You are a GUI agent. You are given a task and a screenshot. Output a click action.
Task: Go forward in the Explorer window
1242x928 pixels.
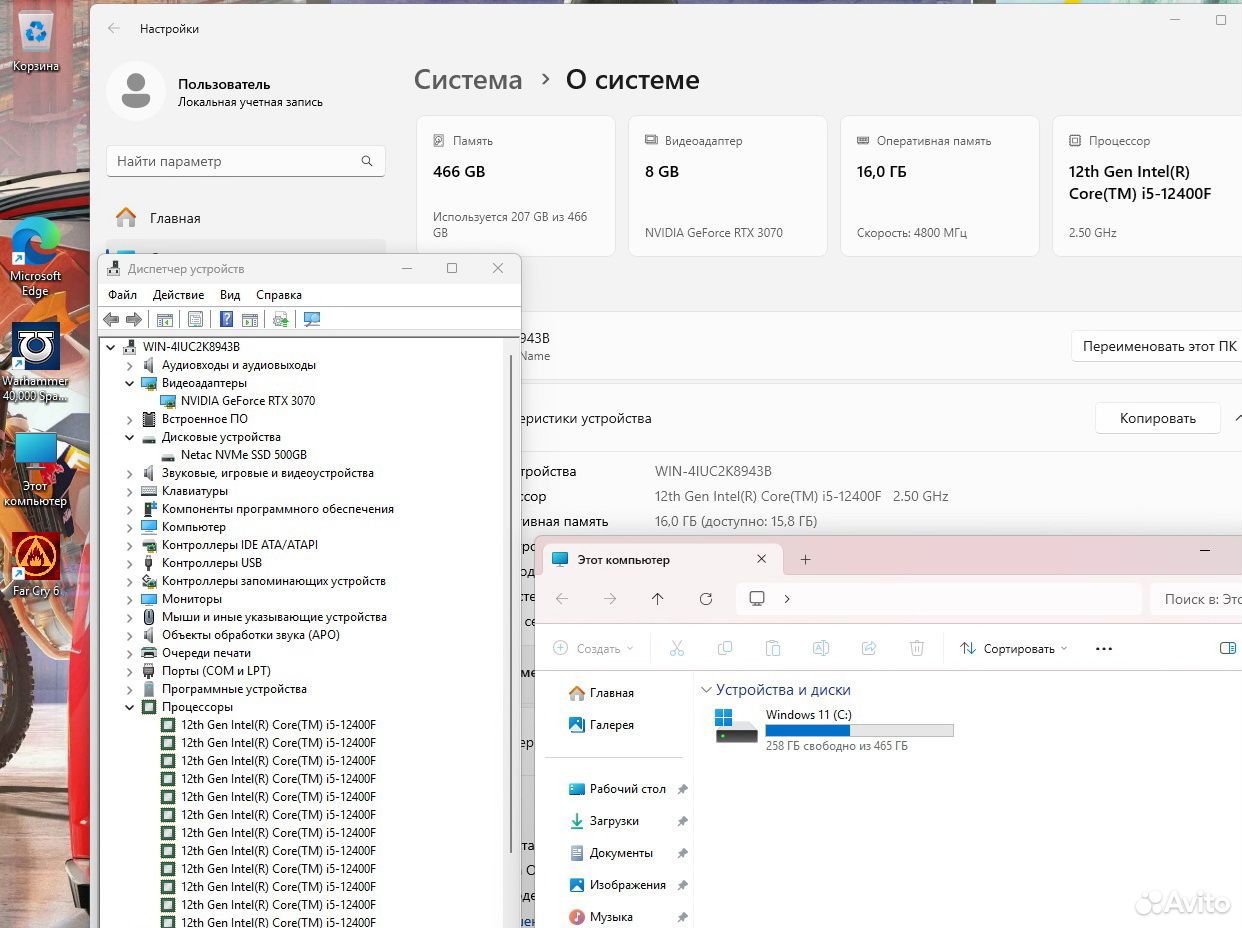(610, 599)
